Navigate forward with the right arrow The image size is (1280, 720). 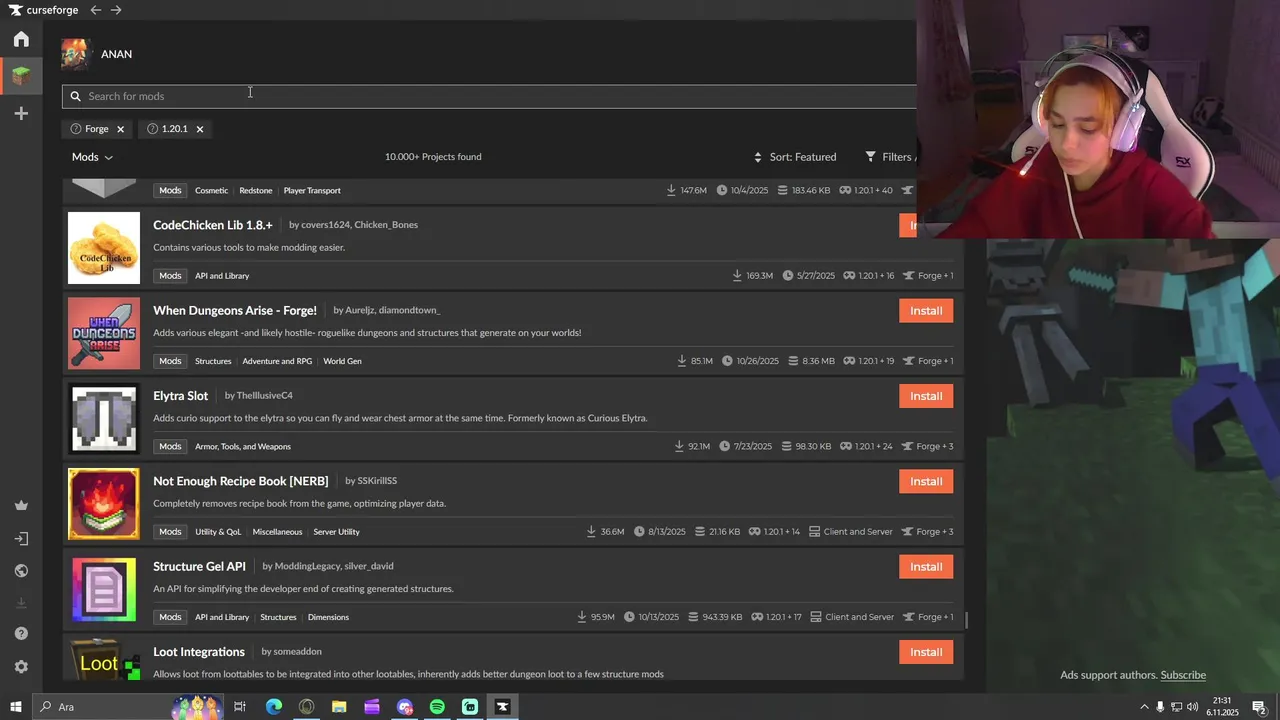(x=116, y=10)
